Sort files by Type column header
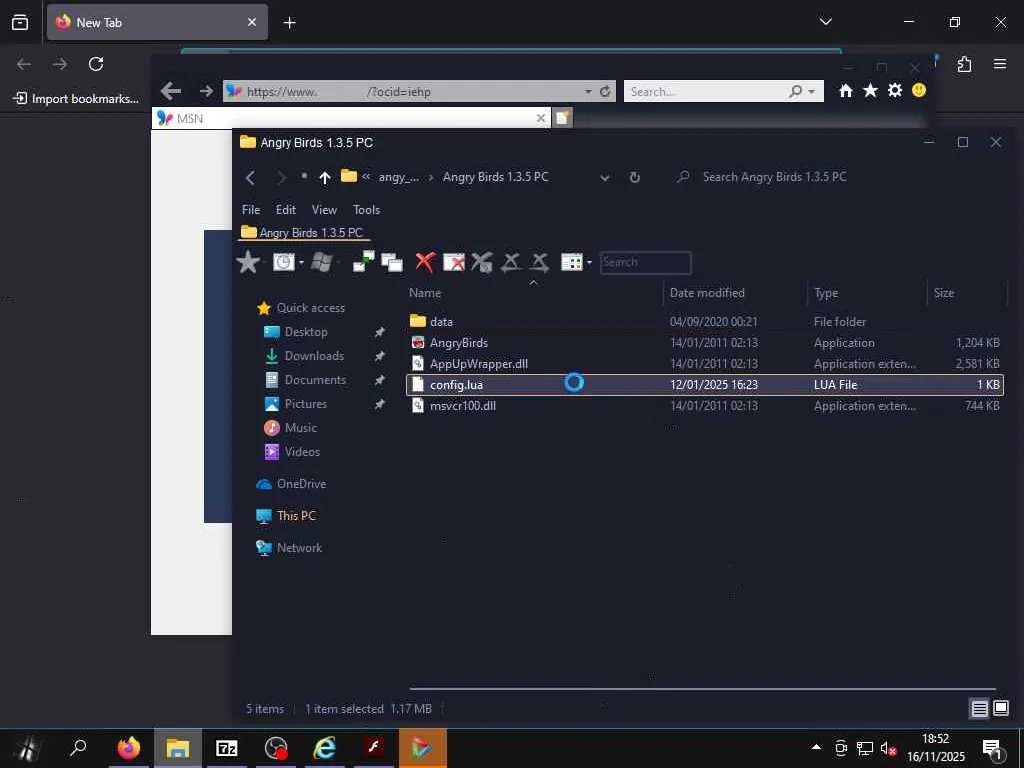 click(825, 293)
